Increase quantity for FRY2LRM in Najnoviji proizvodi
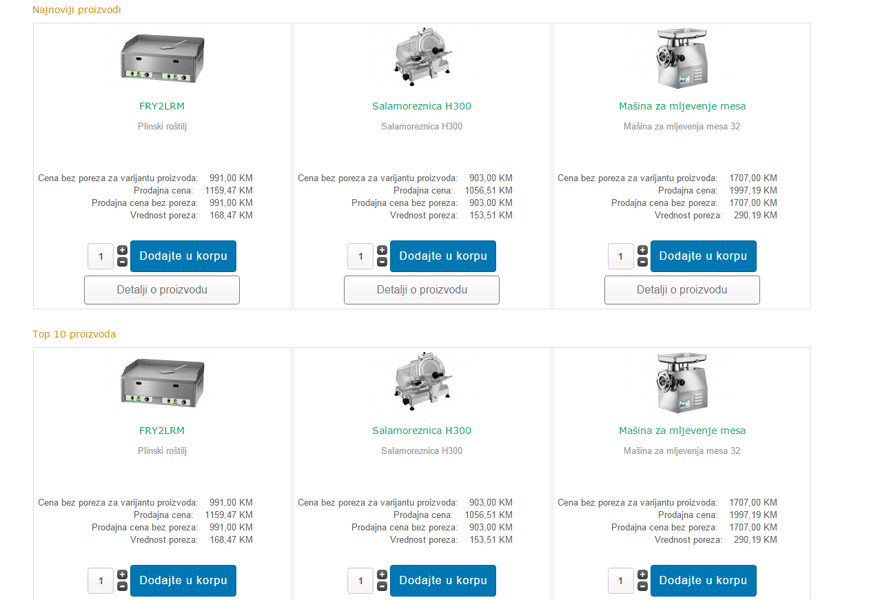Viewport: 869px width, 600px height. click(122, 250)
